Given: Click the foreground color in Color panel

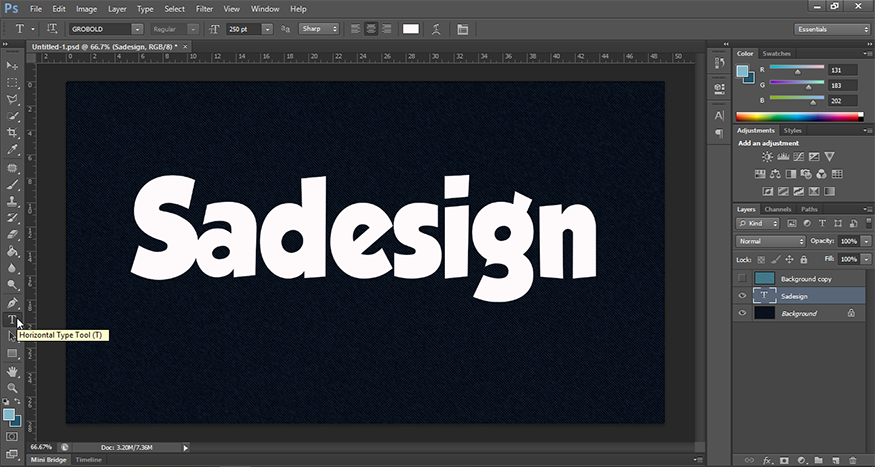Looking at the screenshot, I should coord(743,71).
